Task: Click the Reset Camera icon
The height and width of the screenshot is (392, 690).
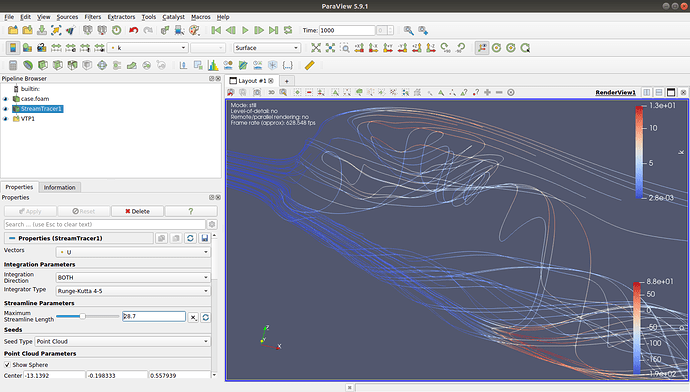Action: click(316, 48)
